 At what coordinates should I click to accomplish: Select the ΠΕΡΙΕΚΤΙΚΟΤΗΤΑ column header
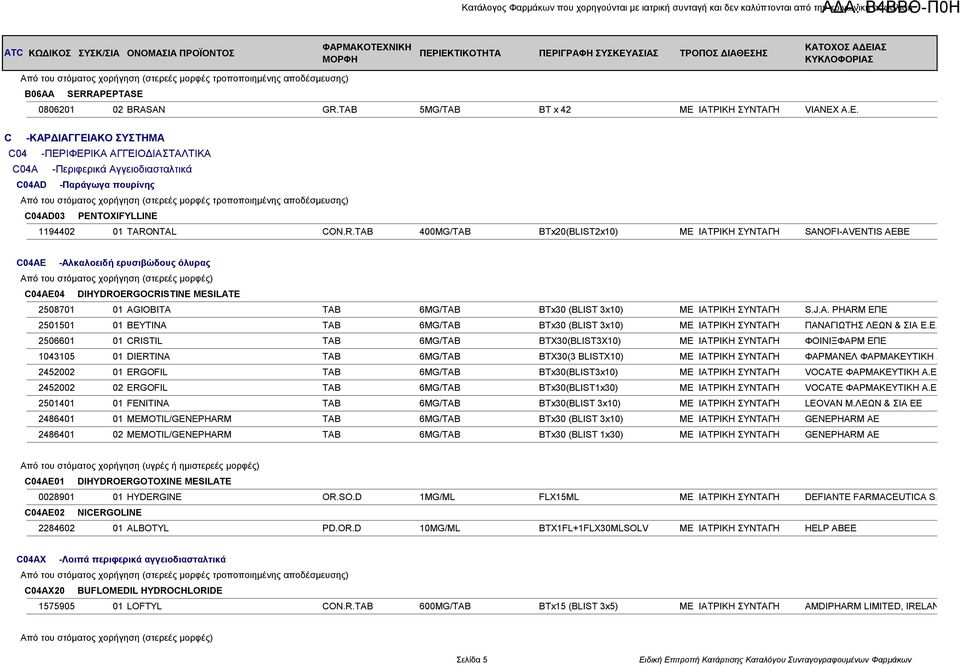click(460, 53)
